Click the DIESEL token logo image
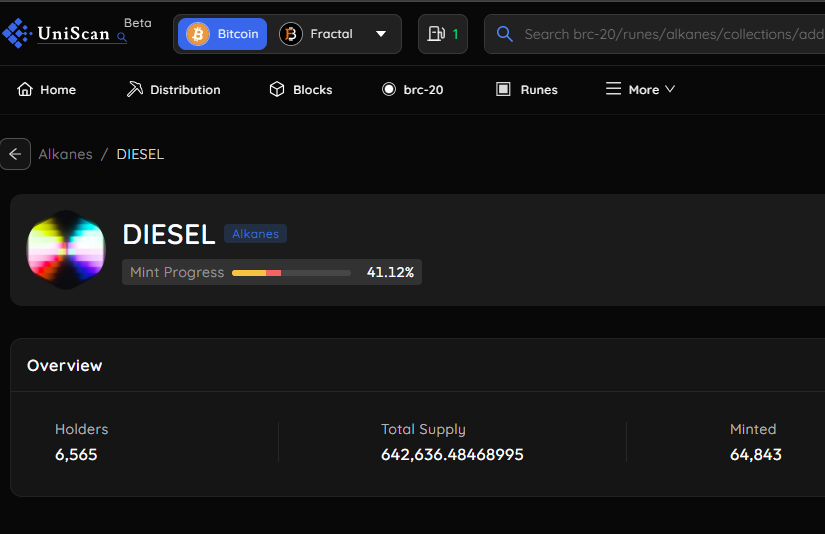This screenshot has width=825, height=534. (x=66, y=250)
